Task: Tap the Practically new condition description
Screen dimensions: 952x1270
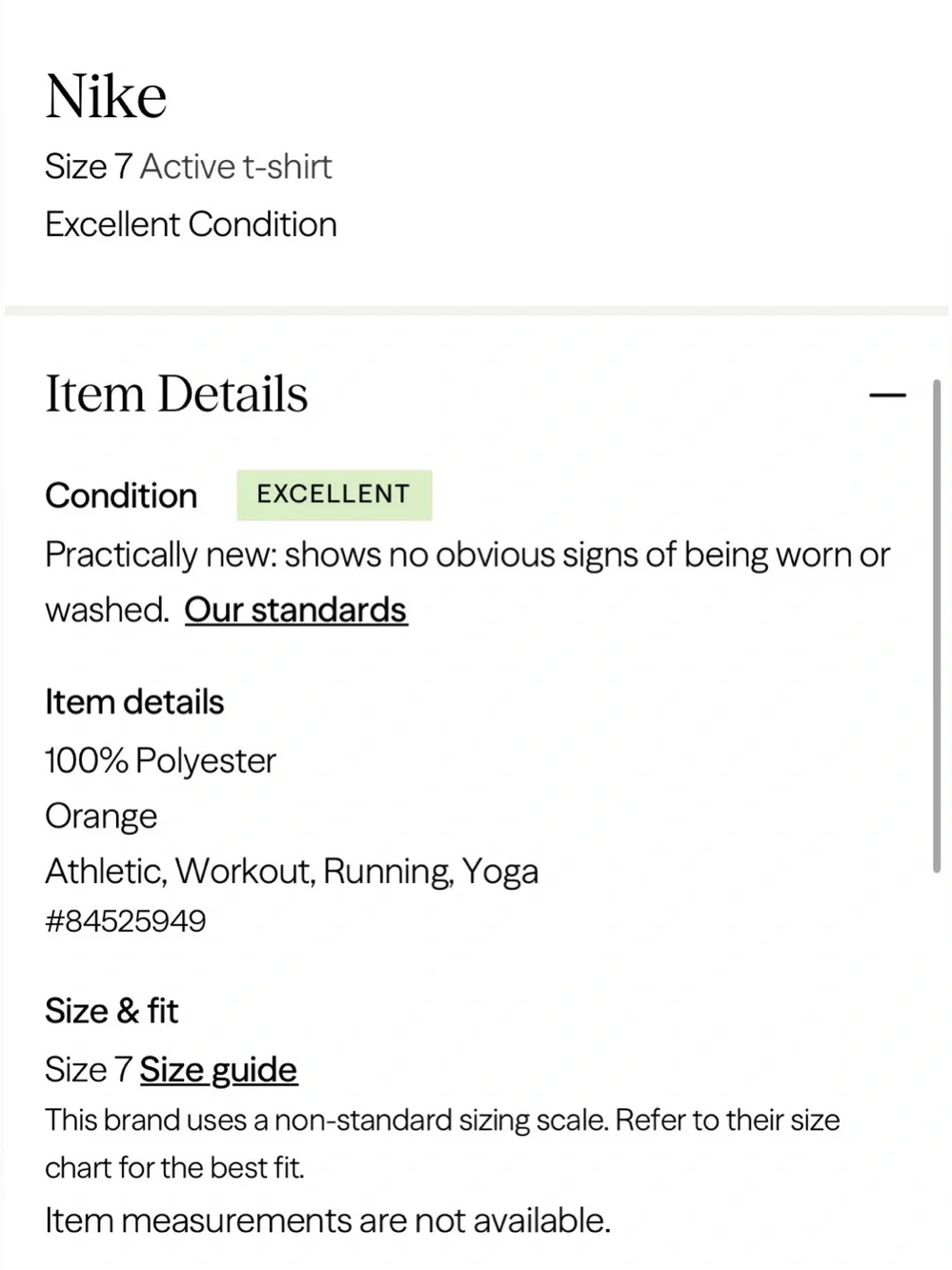Action: (x=467, y=582)
